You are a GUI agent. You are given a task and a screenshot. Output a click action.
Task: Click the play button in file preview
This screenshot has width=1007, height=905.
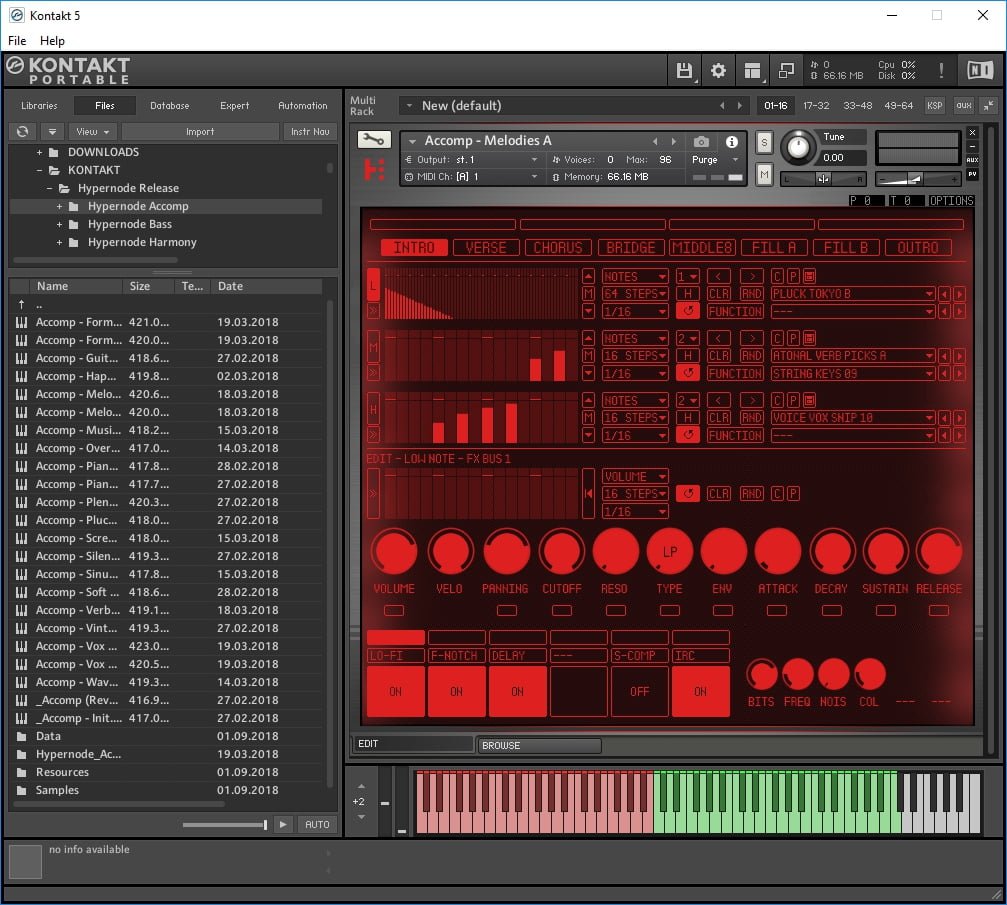click(x=283, y=824)
